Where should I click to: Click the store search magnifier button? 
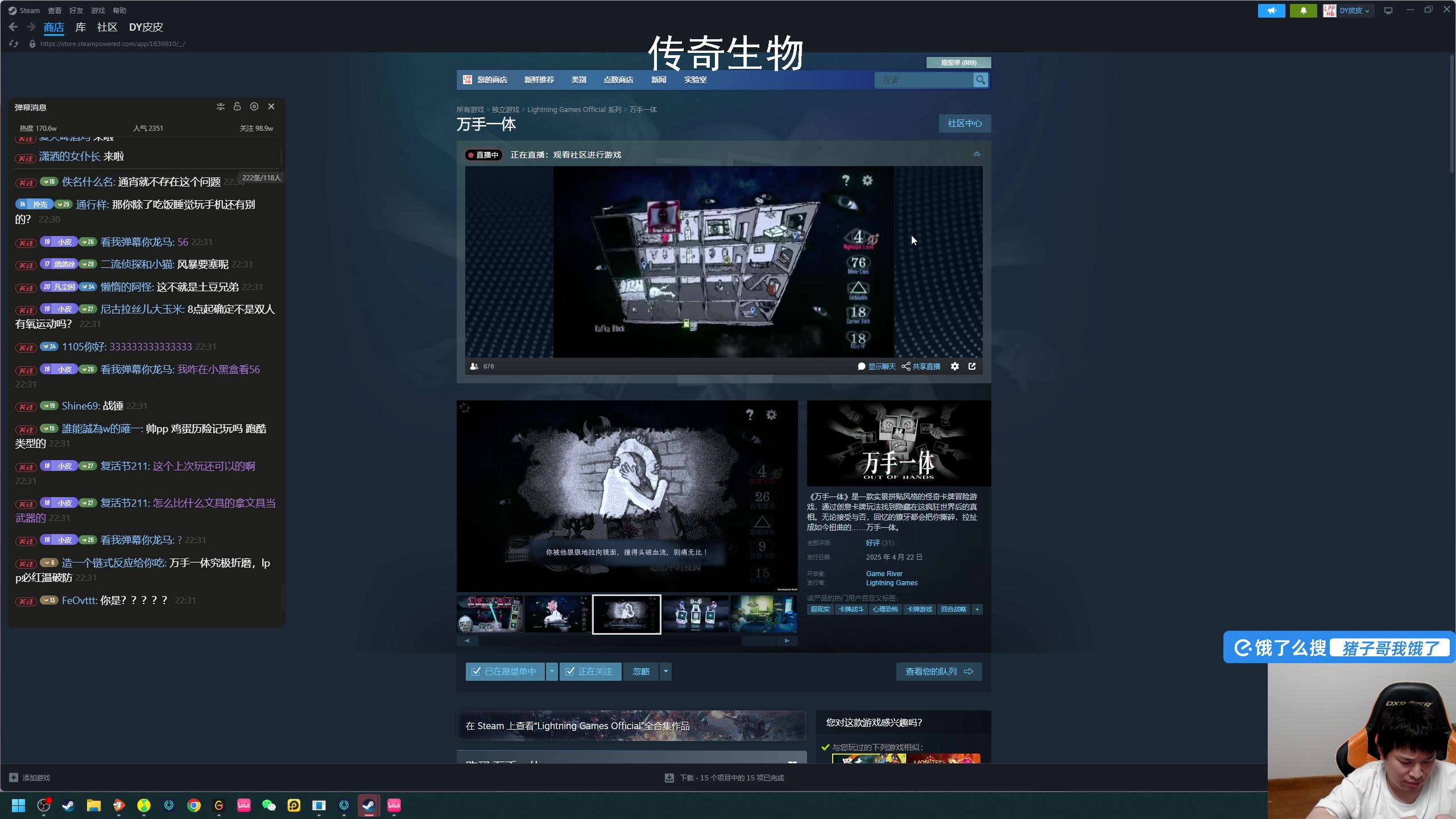(981, 80)
